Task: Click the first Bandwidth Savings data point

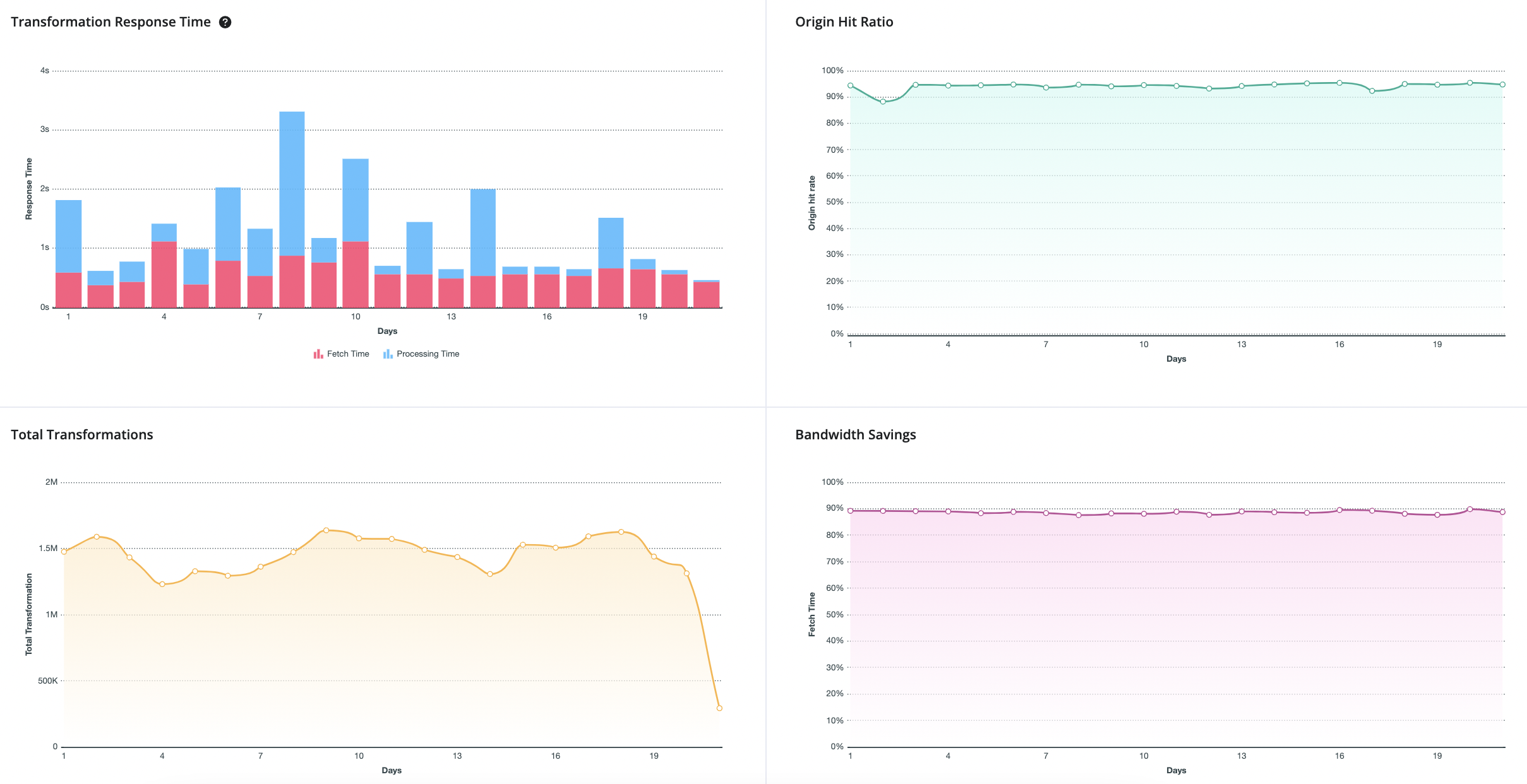Action: point(851,511)
